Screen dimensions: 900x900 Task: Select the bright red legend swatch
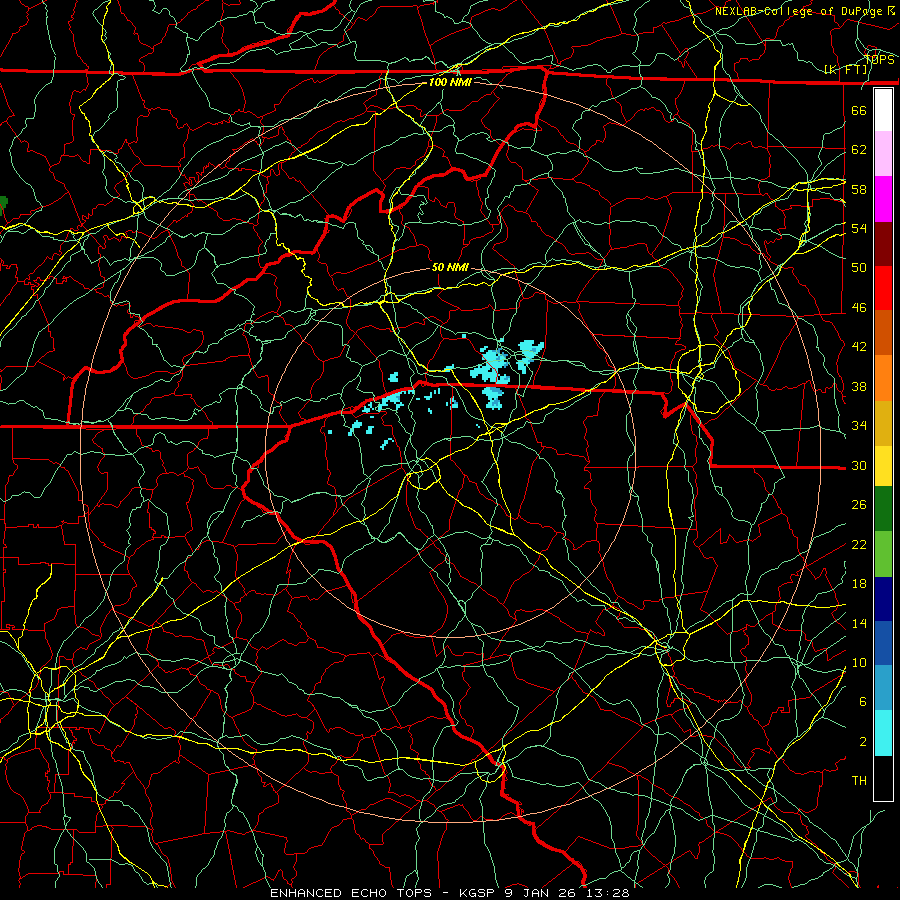[883, 288]
